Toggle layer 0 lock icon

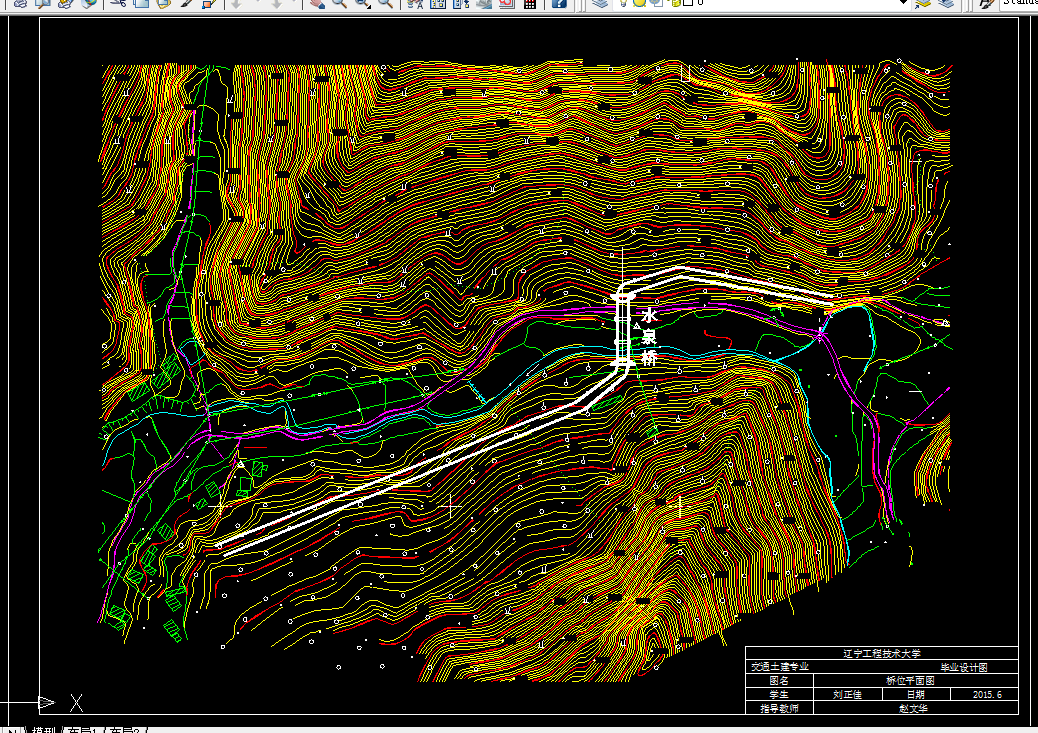[x=675, y=3]
